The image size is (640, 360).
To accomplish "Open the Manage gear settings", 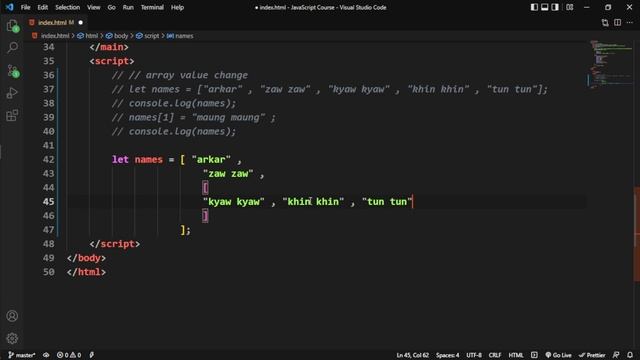I will [x=12, y=338].
